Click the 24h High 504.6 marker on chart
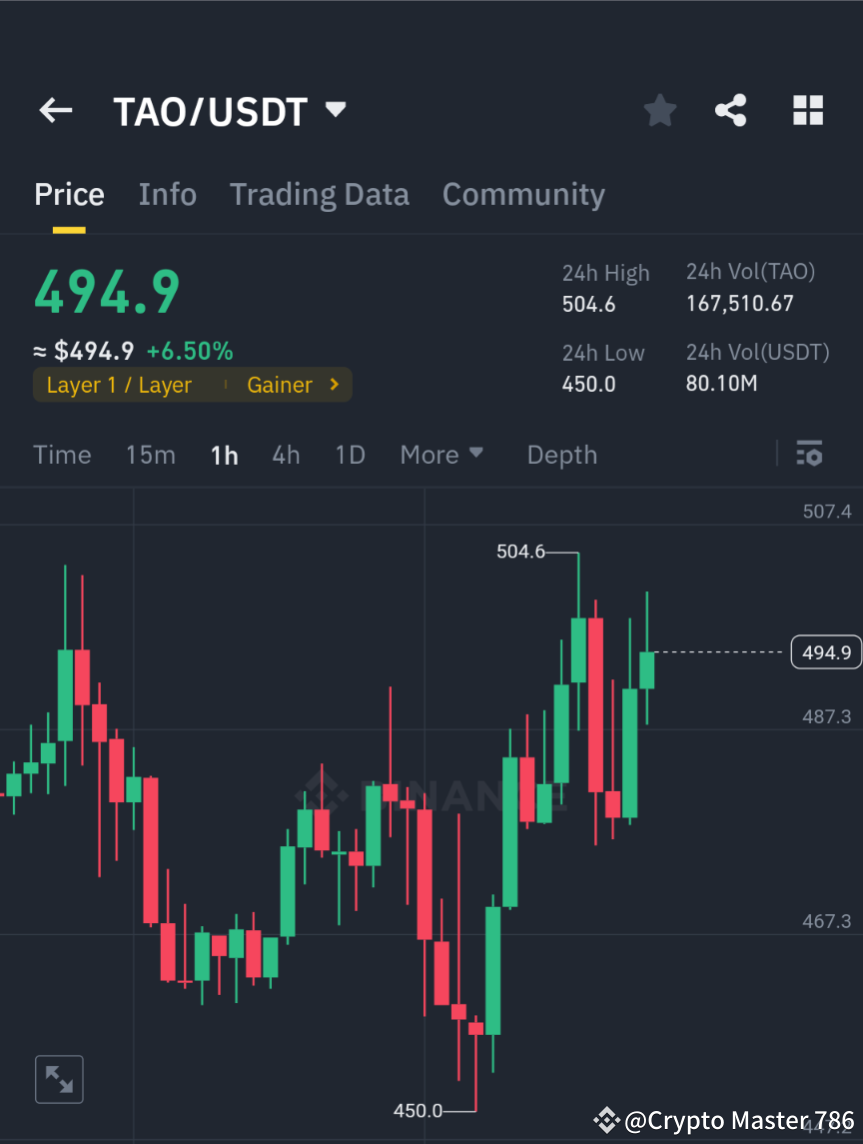This screenshot has width=863, height=1144. (x=519, y=551)
